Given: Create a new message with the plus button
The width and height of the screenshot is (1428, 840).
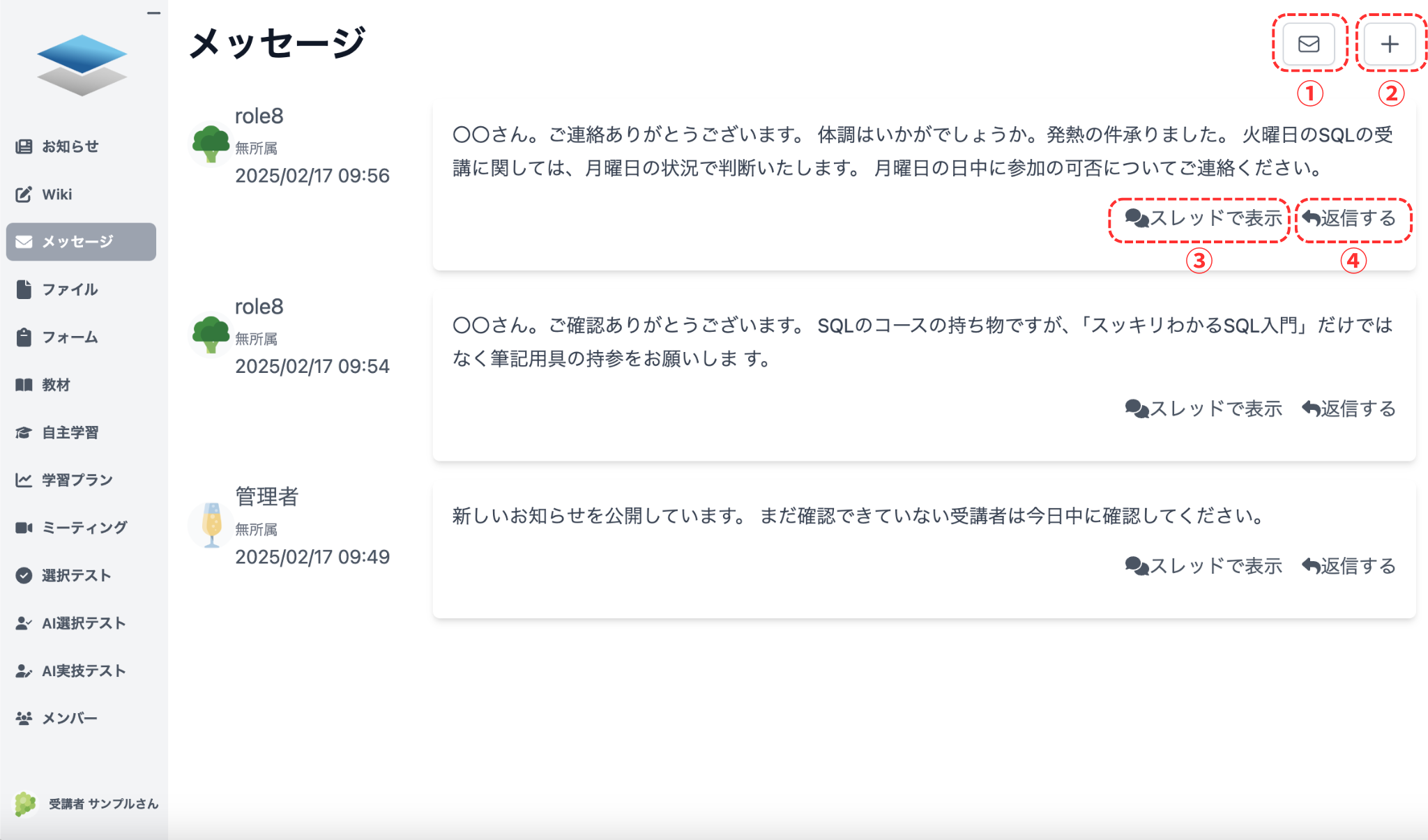Looking at the screenshot, I should click(x=1389, y=44).
